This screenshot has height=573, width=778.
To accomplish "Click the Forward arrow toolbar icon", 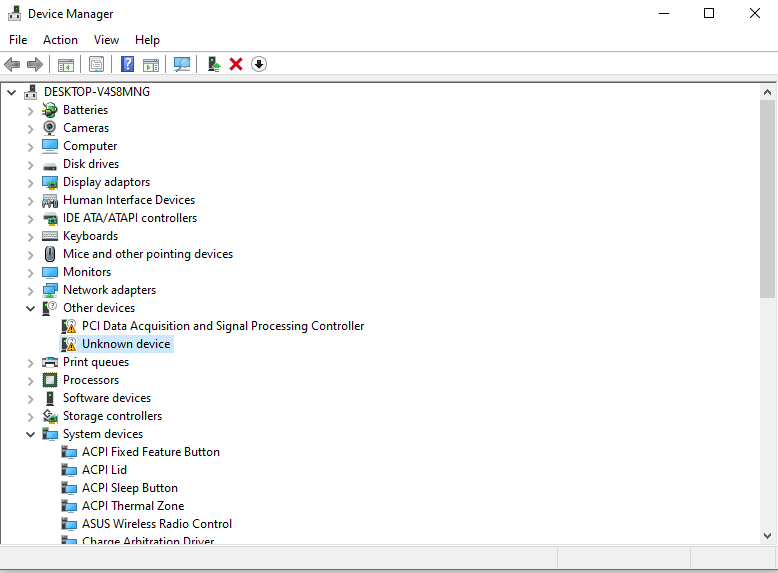I will (x=35, y=64).
